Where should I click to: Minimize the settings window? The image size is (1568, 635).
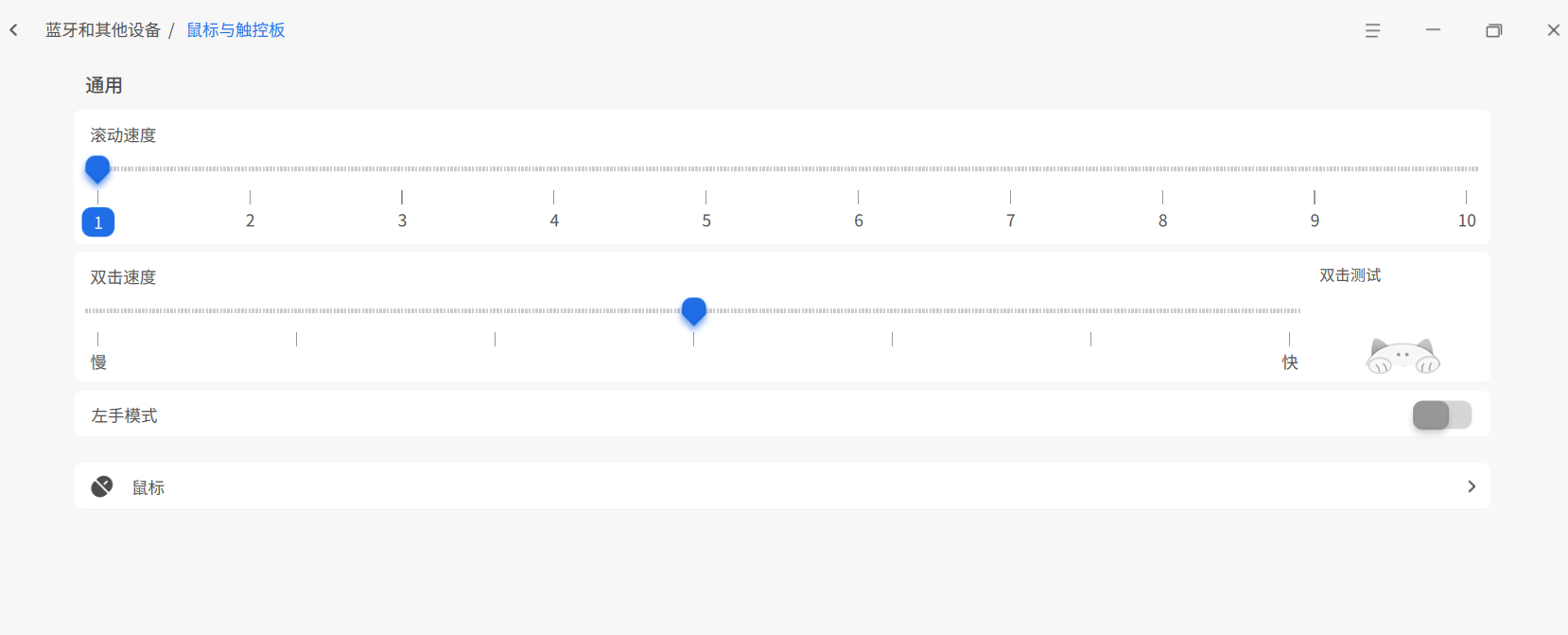click(1433, 30)
